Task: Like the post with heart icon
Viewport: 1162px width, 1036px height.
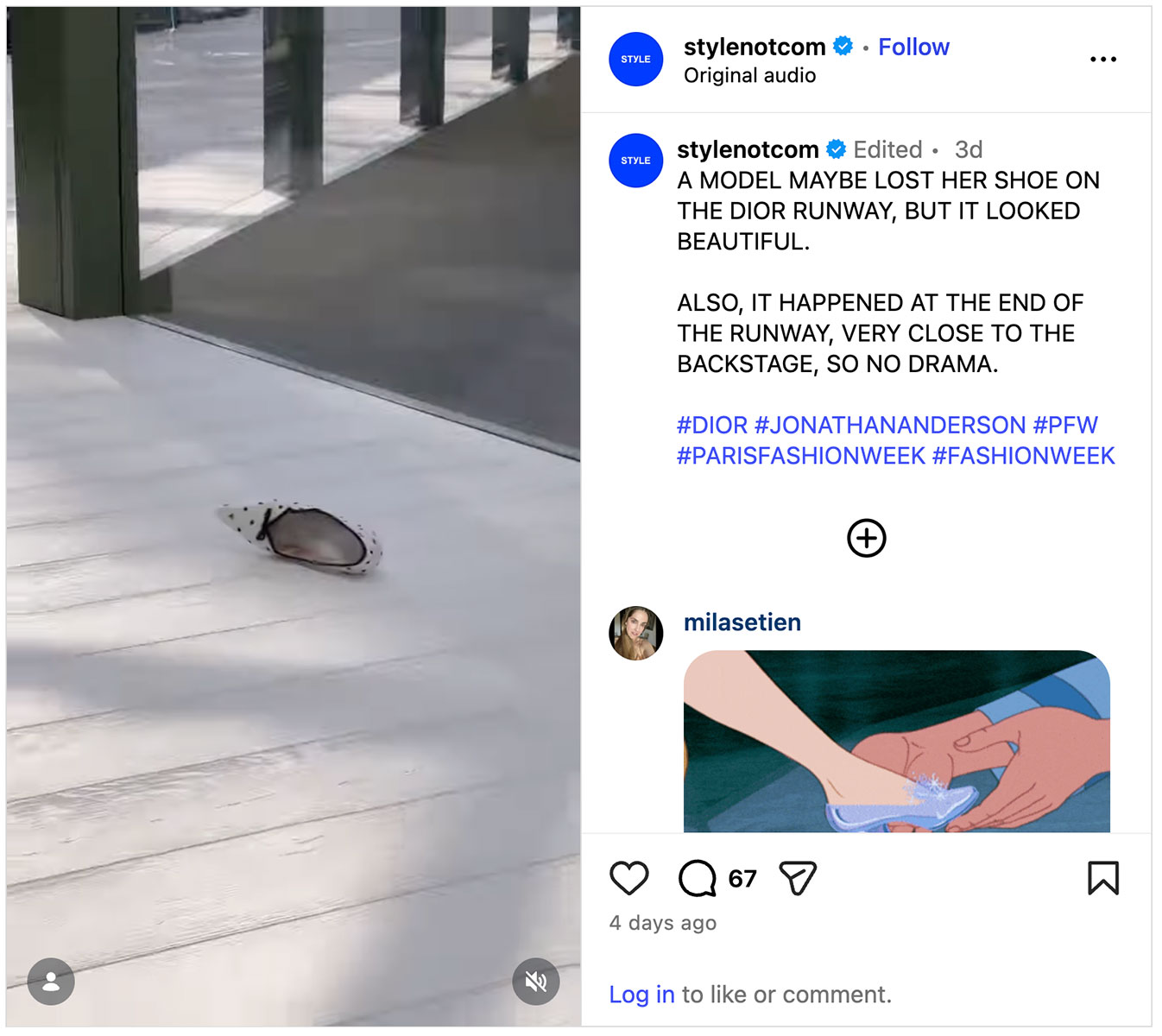Action: coord(628,878)
